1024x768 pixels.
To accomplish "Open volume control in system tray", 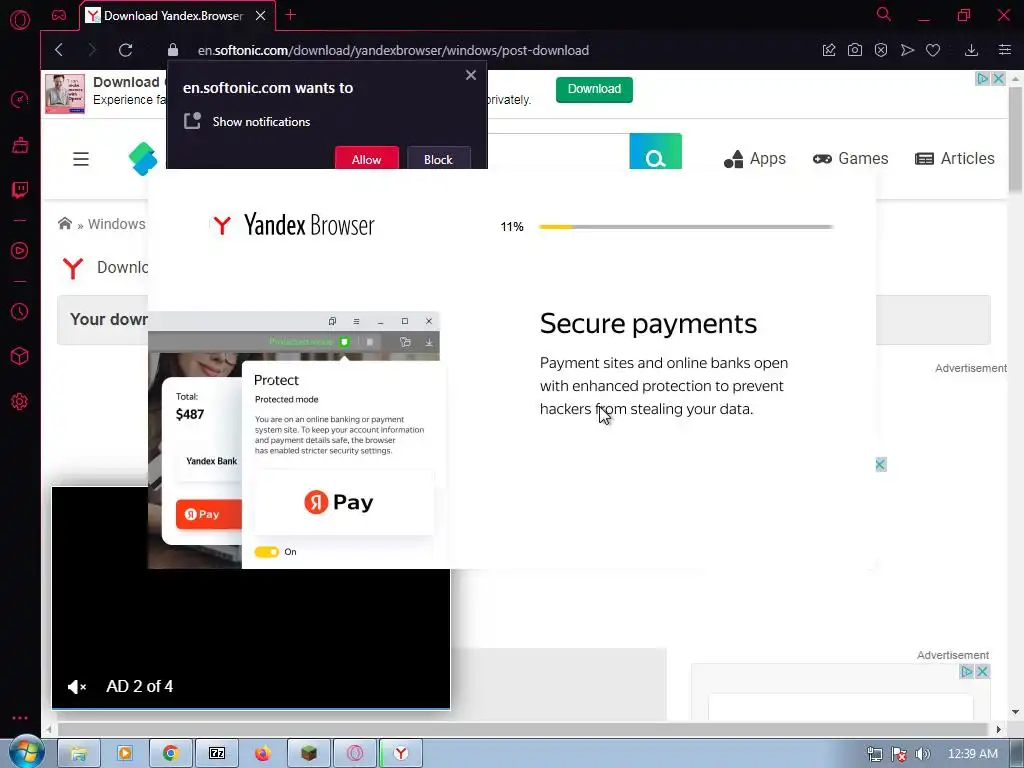I will (x=923, y=754).
